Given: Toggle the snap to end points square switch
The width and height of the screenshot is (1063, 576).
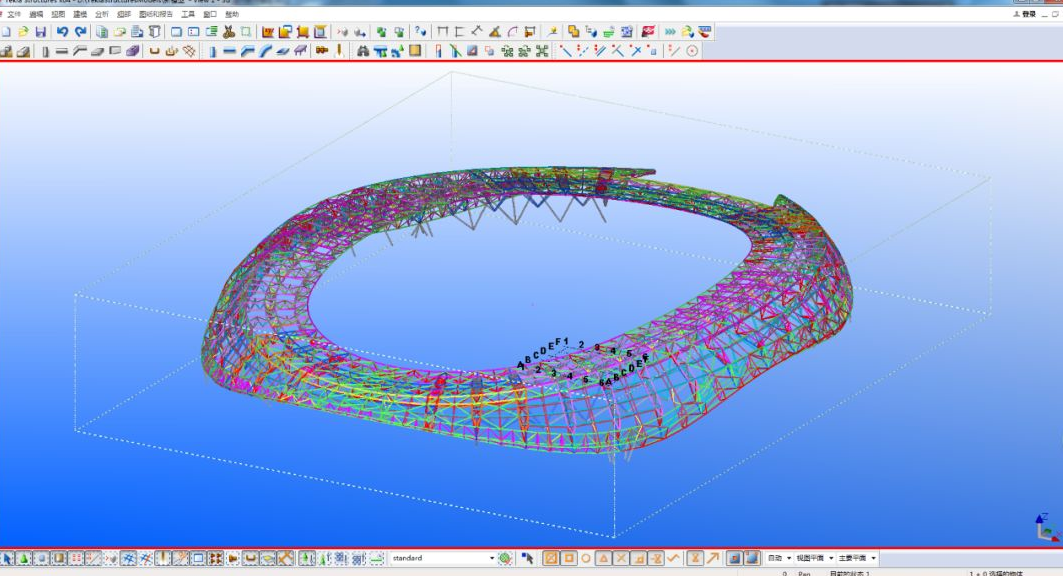Looking at the screenshot, I should [x=569, y=558].
